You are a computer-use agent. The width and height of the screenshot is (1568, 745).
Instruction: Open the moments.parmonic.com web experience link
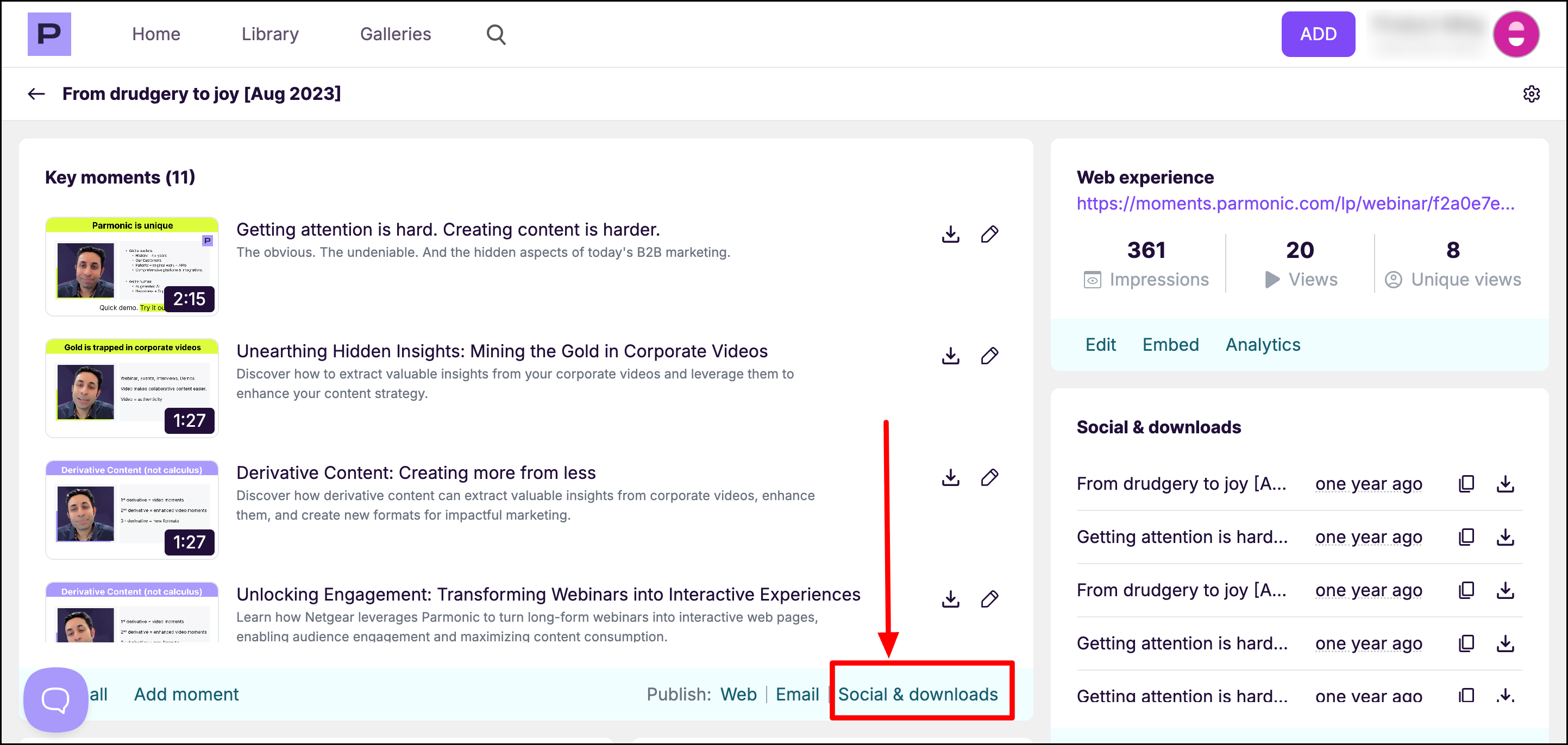[x=1295, y=204]
